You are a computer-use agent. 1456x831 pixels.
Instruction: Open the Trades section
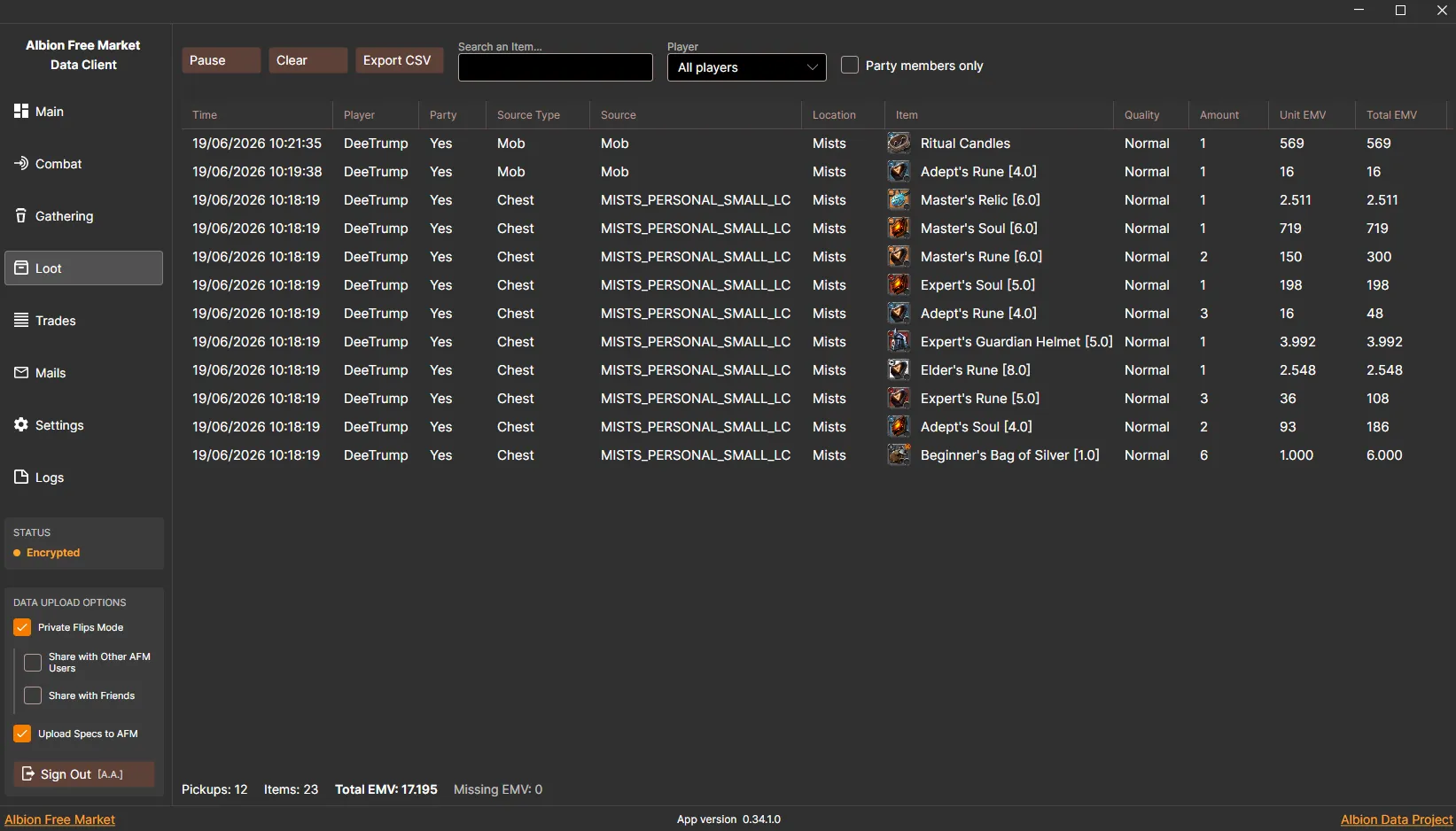tap(83, 321)
